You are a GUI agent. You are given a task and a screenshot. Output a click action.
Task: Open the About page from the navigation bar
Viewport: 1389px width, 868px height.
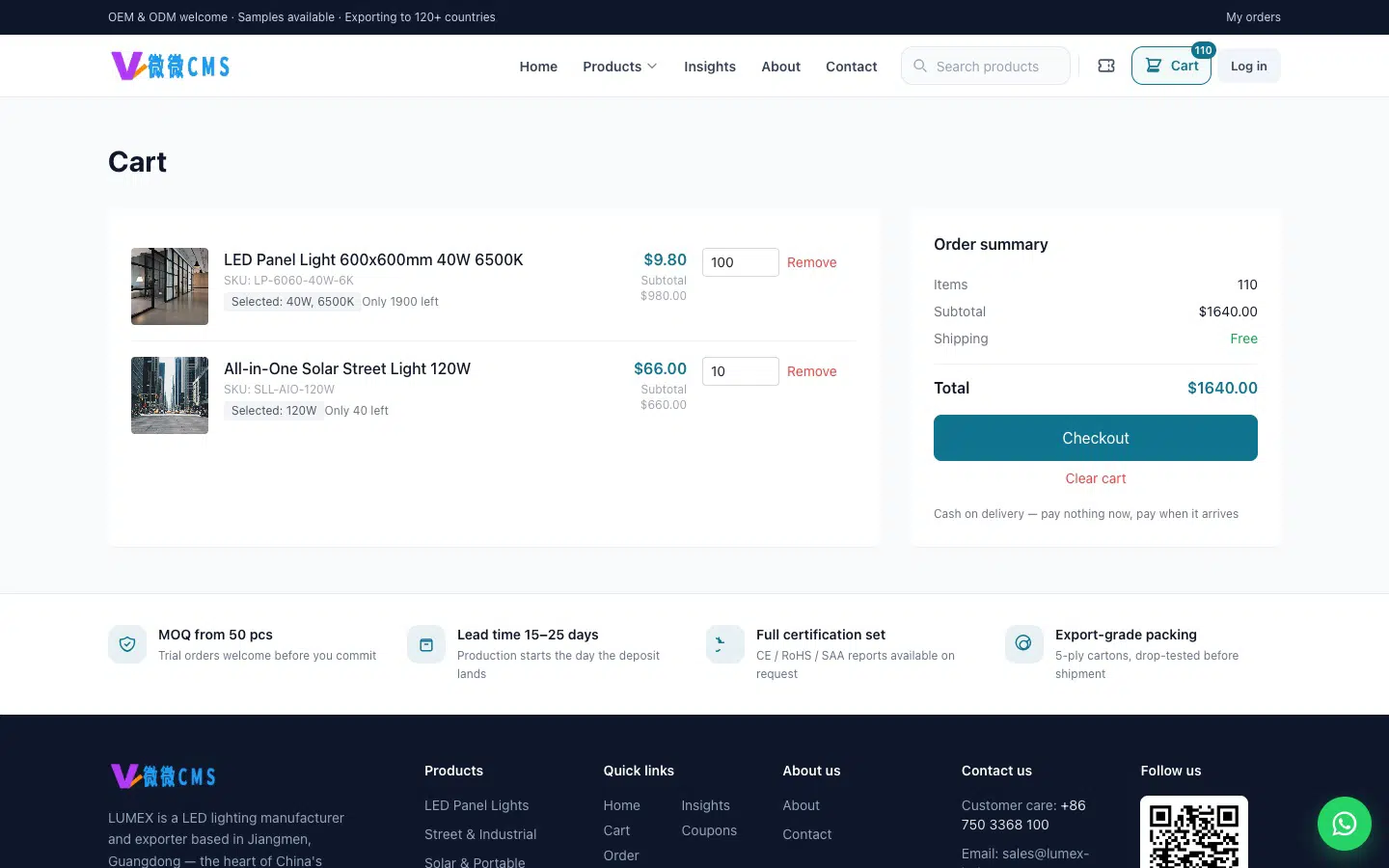(x=780, y=67)
